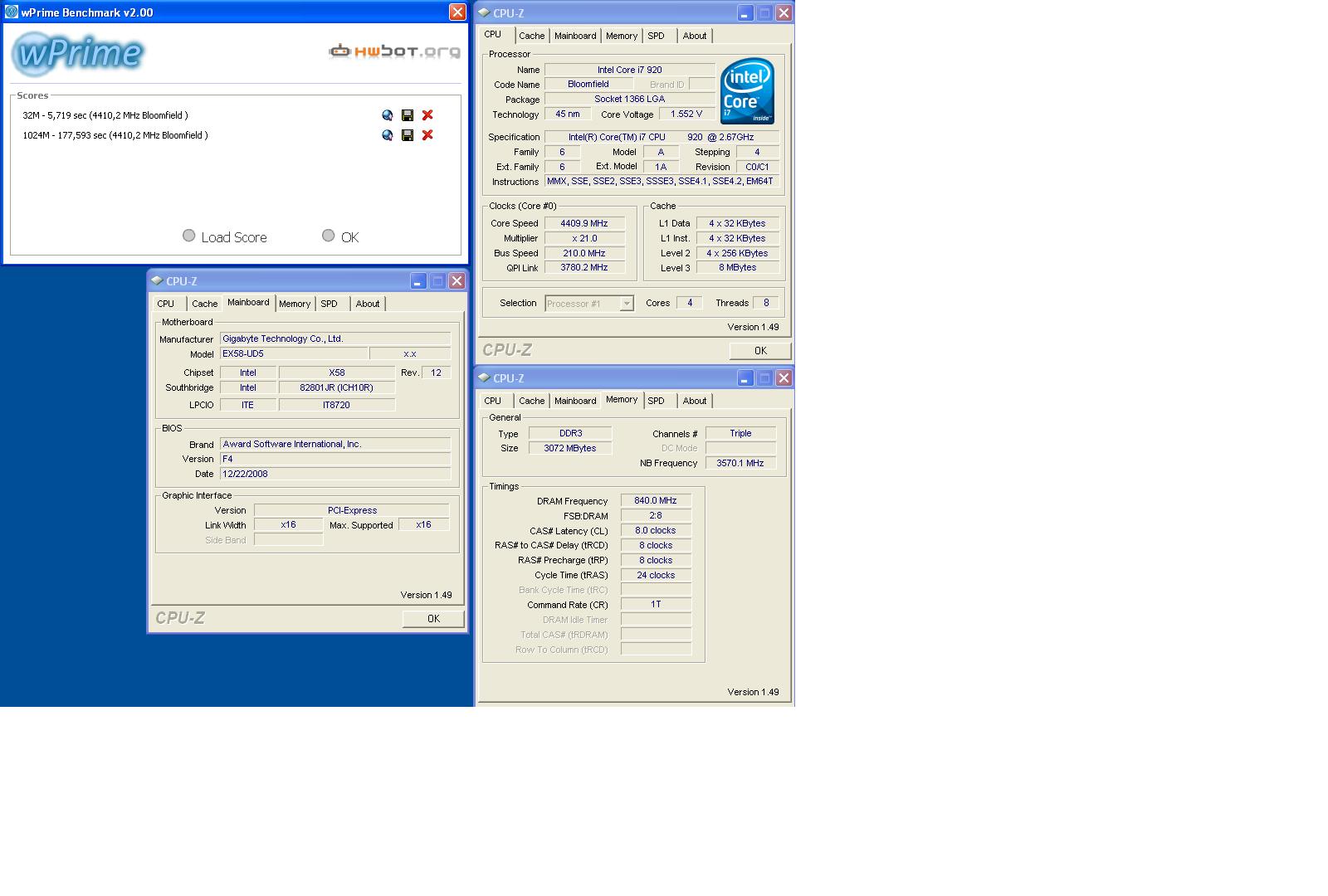Open Memory tab in CPU-Z CPU window

(x=622, y=36)
